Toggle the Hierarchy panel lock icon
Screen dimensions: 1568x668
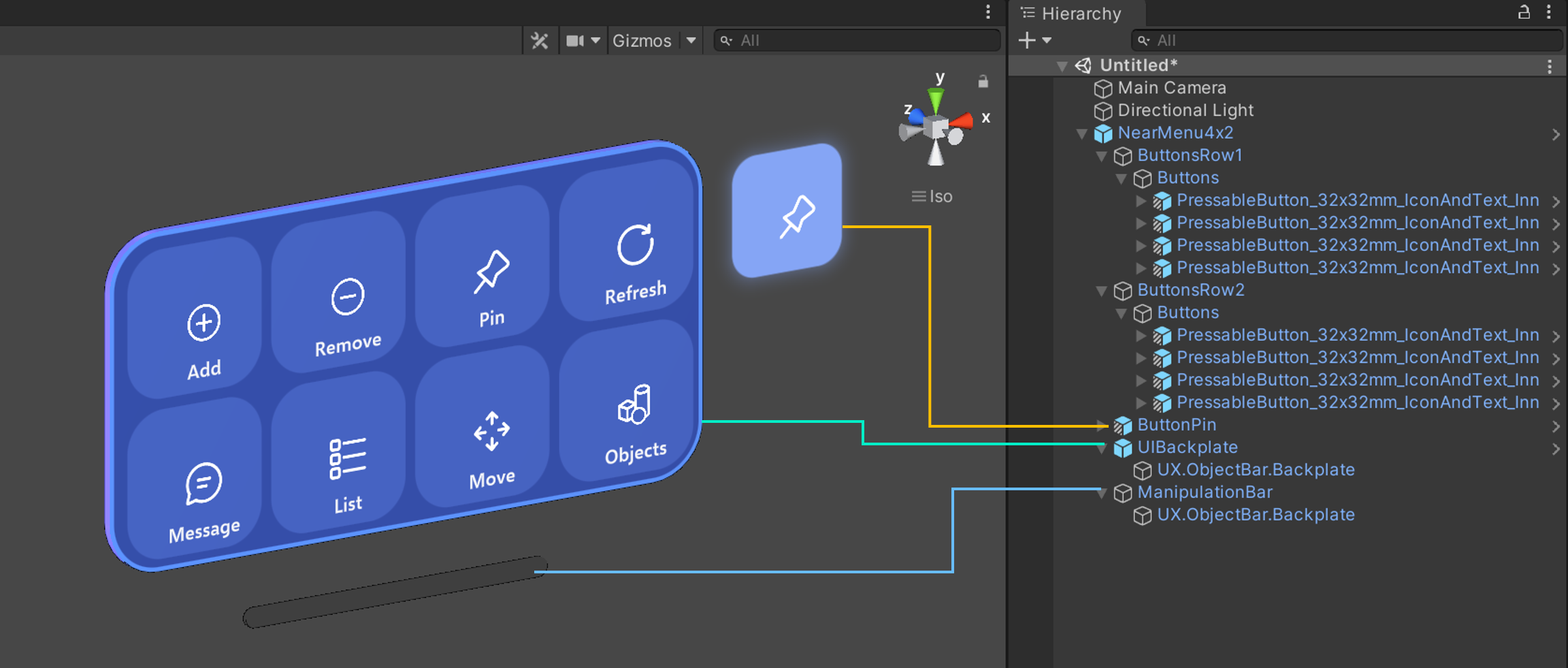click(x=1524, y=12)
